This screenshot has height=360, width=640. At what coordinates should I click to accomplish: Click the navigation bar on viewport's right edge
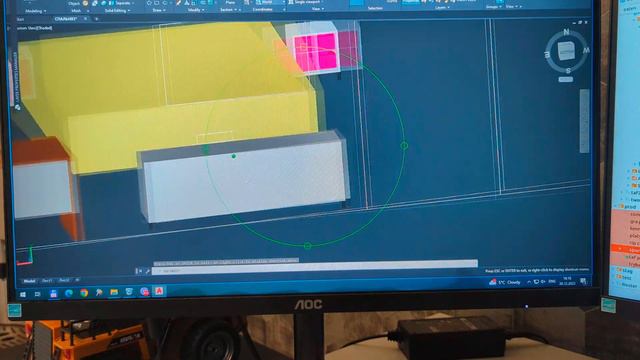click(585, 121)
